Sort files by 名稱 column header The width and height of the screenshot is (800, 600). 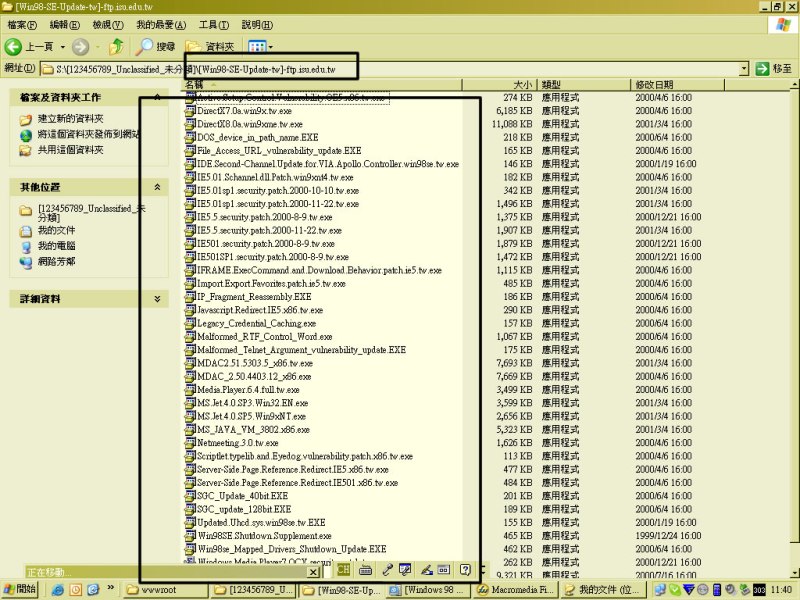click(322, 85)
